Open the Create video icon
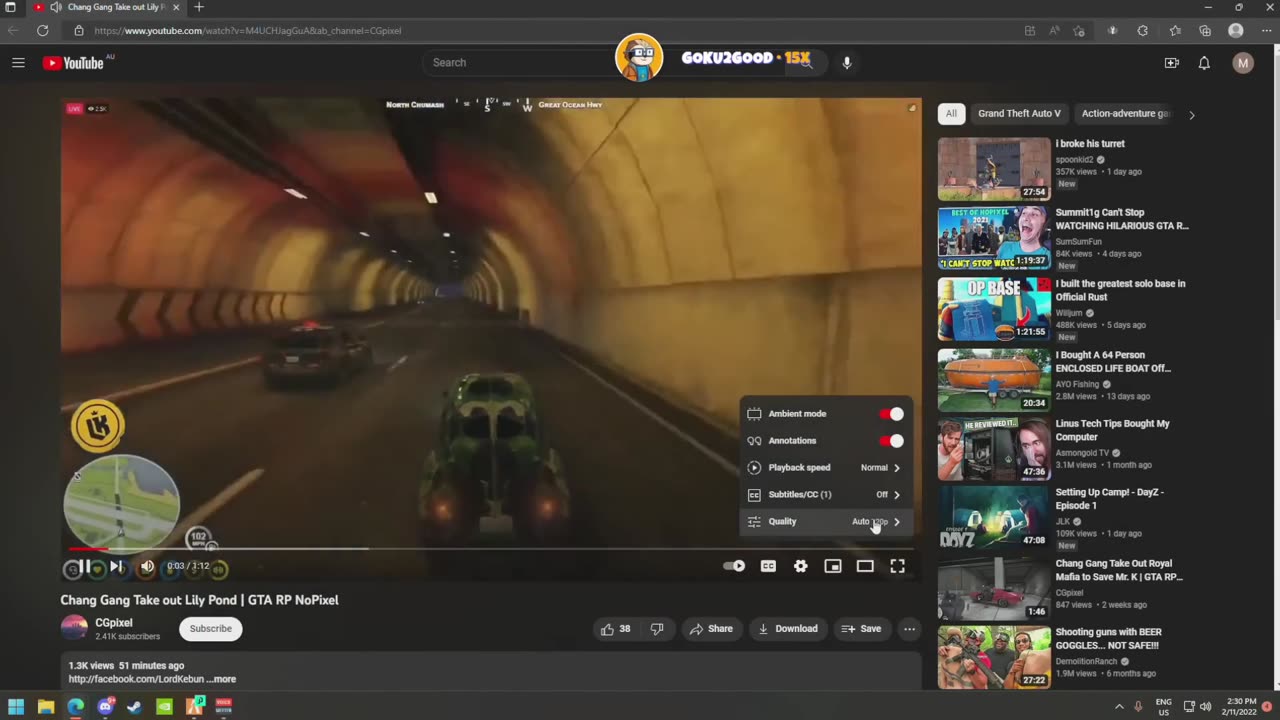 point(1171,63)
